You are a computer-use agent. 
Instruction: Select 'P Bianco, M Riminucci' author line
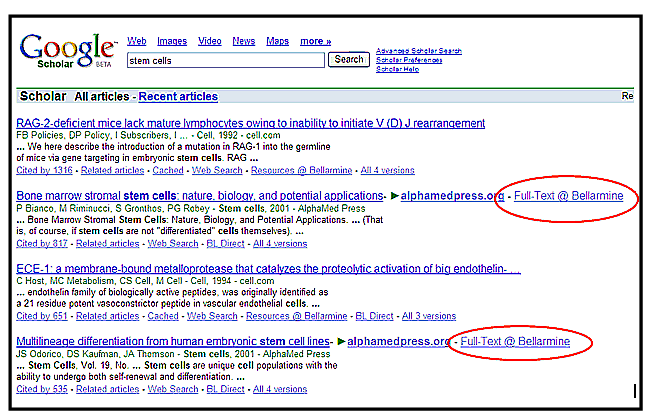click(191, 208)
